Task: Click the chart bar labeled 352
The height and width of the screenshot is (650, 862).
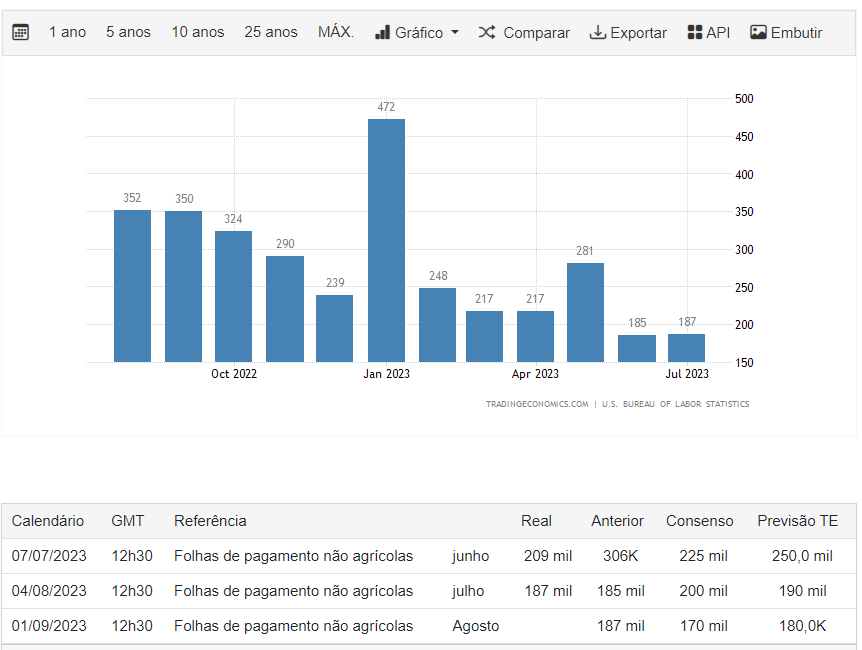Action: click(x=132, y=285)
